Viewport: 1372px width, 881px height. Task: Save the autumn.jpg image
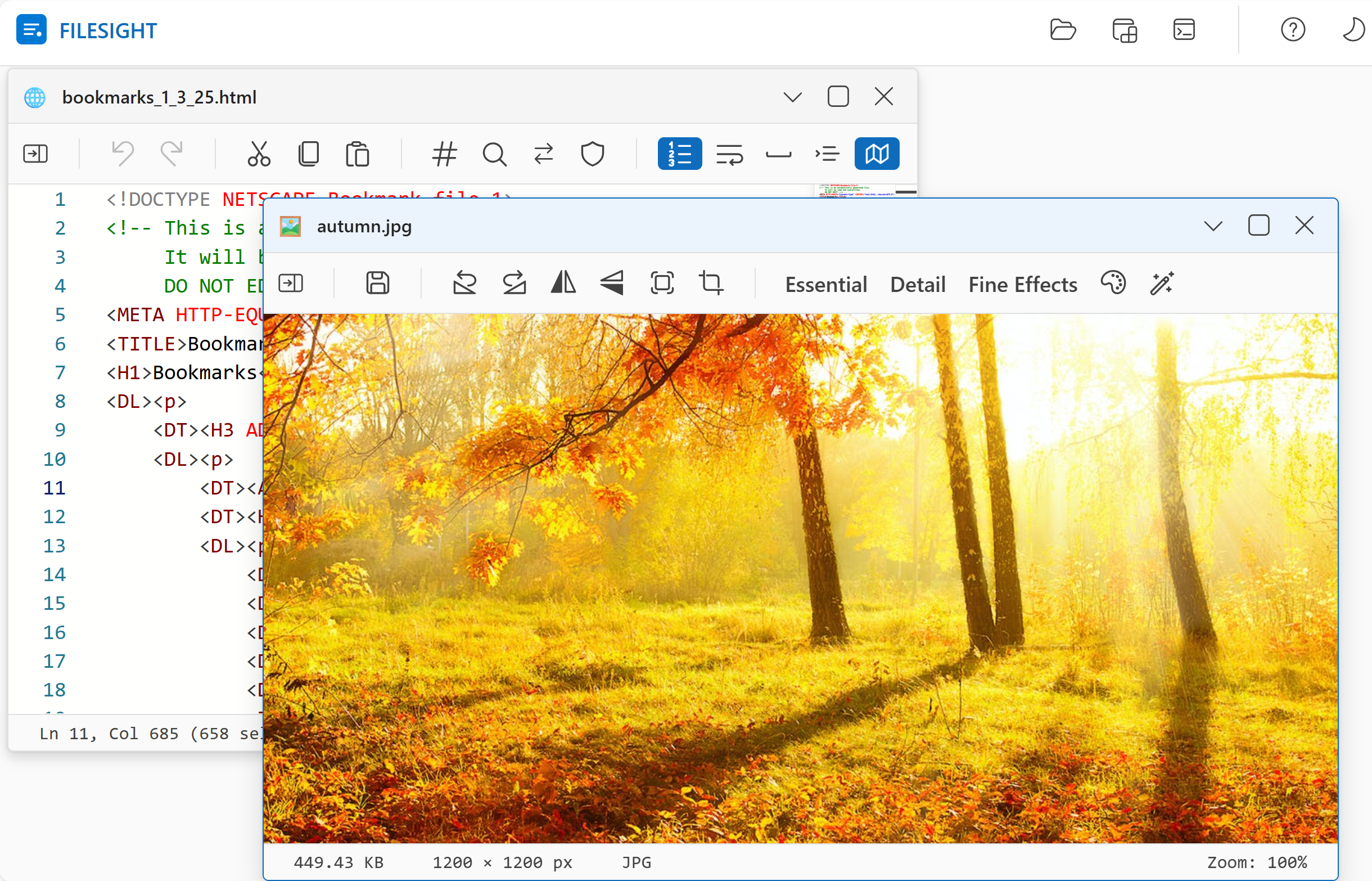click(x=377, y=283)
